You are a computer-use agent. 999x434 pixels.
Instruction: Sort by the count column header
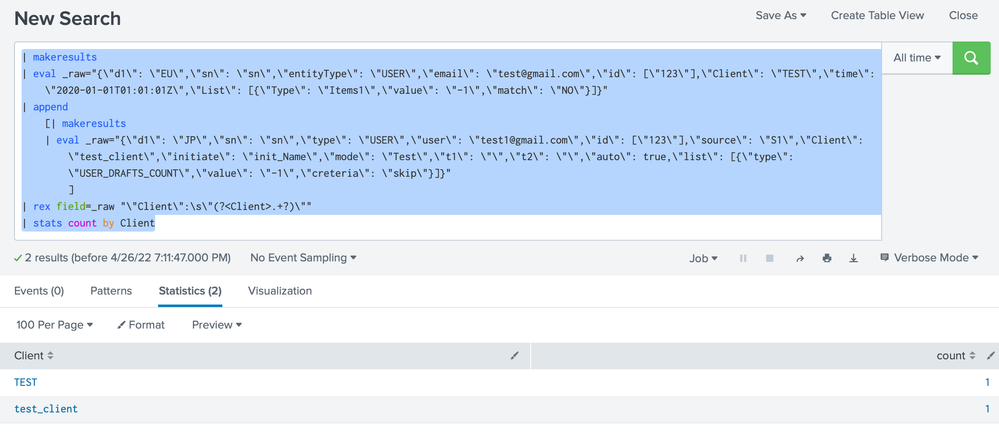pos(956,355)
